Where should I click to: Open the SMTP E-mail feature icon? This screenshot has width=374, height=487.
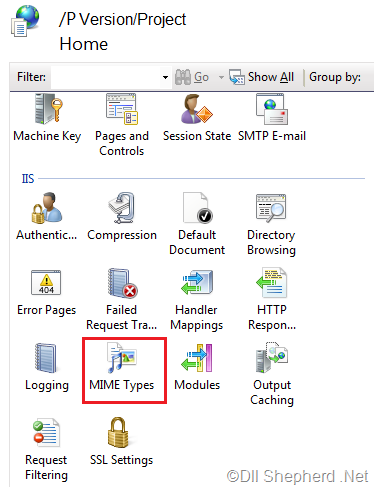(x=272, y=109)
